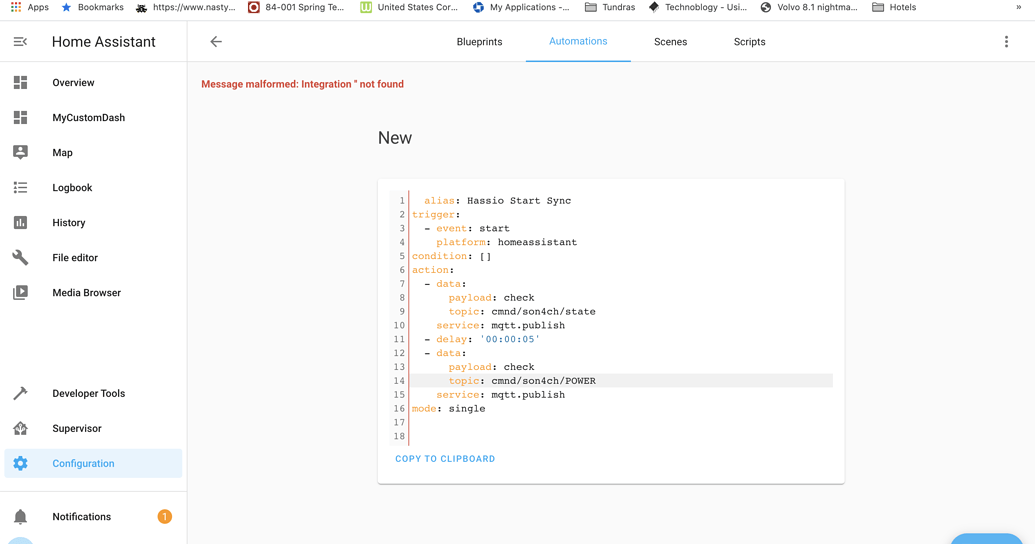Click the notification count badge
Image resolution: width=1035 pixels, height=544 pixels.
[x=164, y=516]
